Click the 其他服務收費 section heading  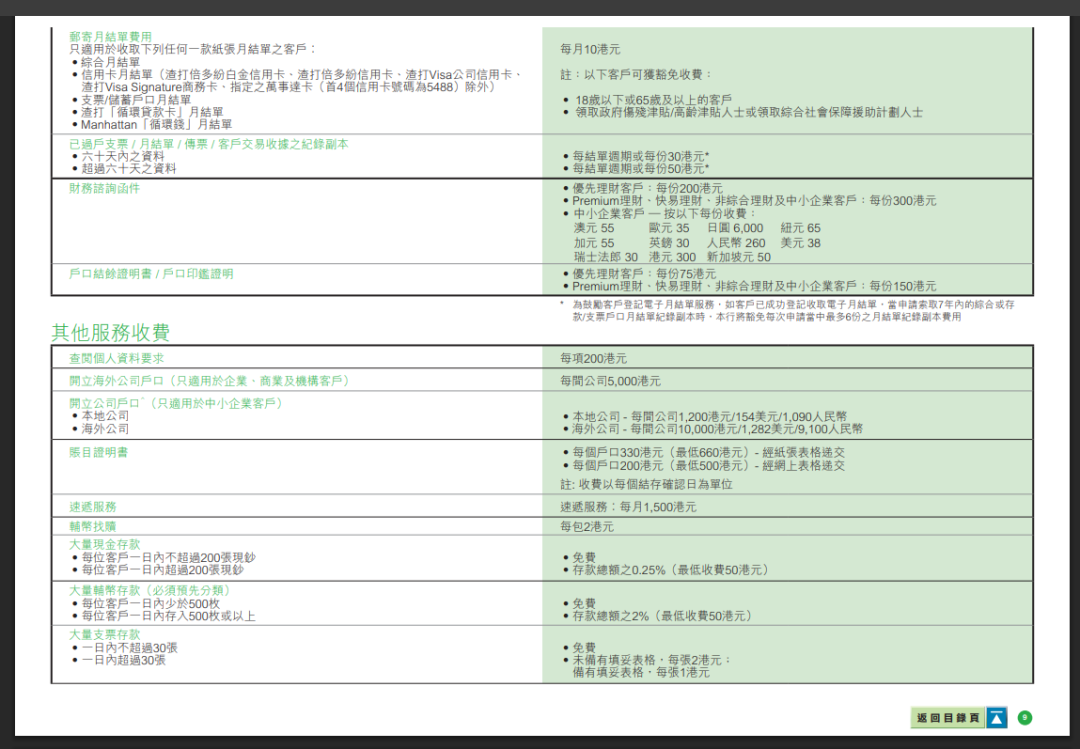point(110,333)
